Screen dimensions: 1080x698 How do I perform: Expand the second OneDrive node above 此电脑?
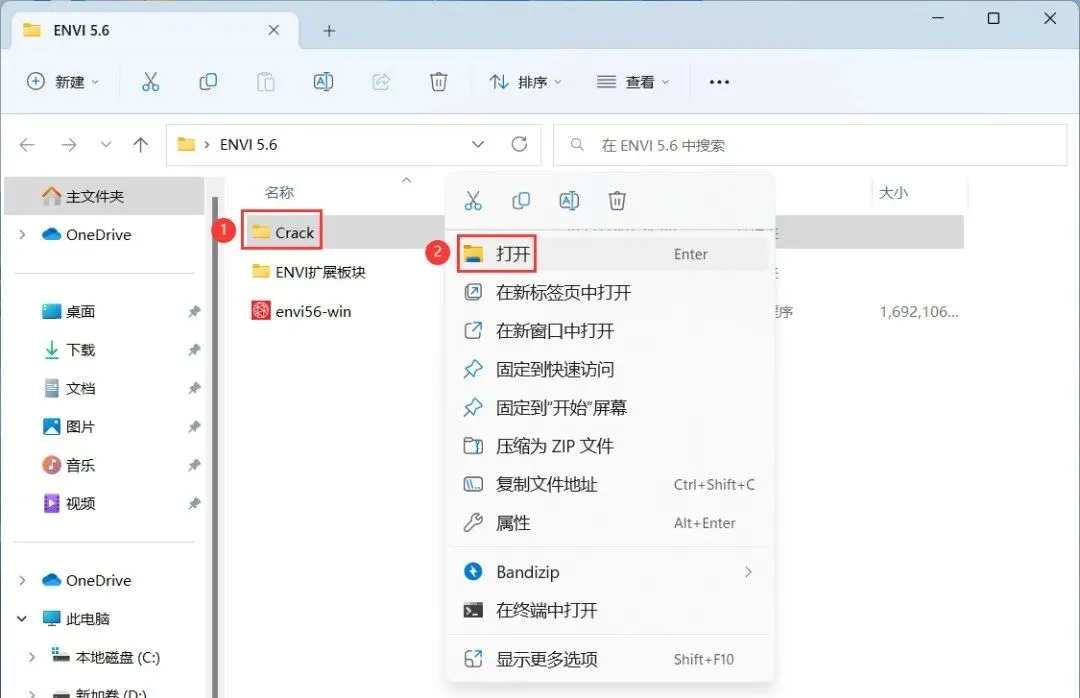tap(22, 581)
